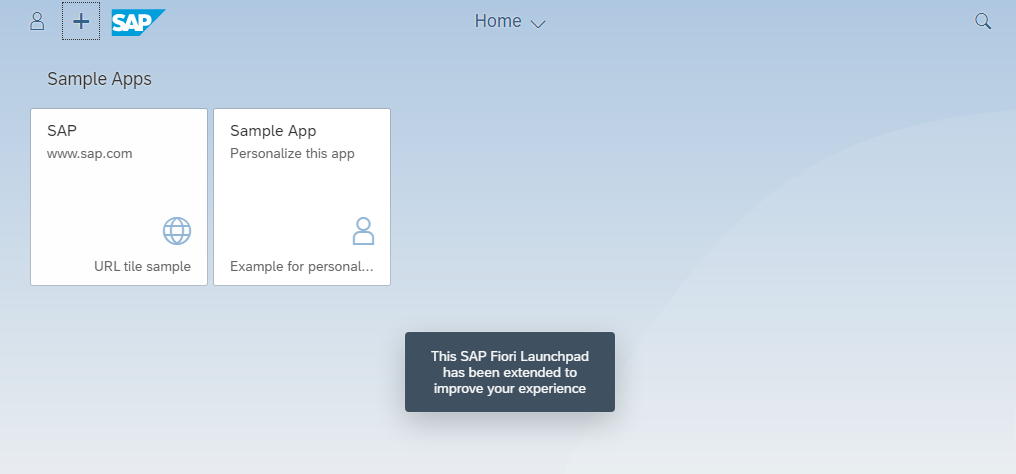Open the SAP www.sap.com tile
The image size is (1016, 474).
tap(119, 197)
